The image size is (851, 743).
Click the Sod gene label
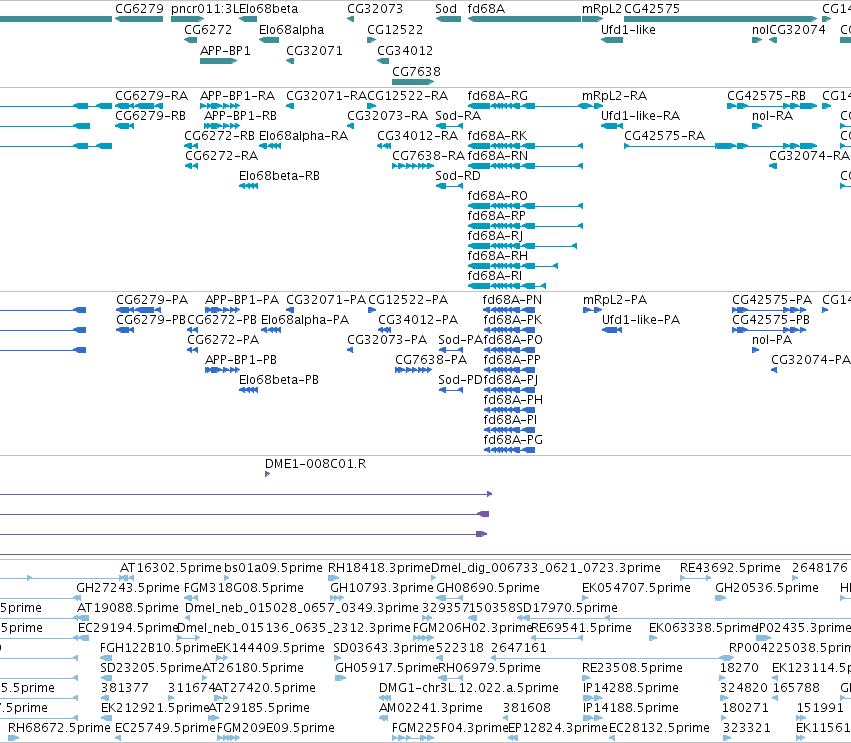[x=446, y=9]
